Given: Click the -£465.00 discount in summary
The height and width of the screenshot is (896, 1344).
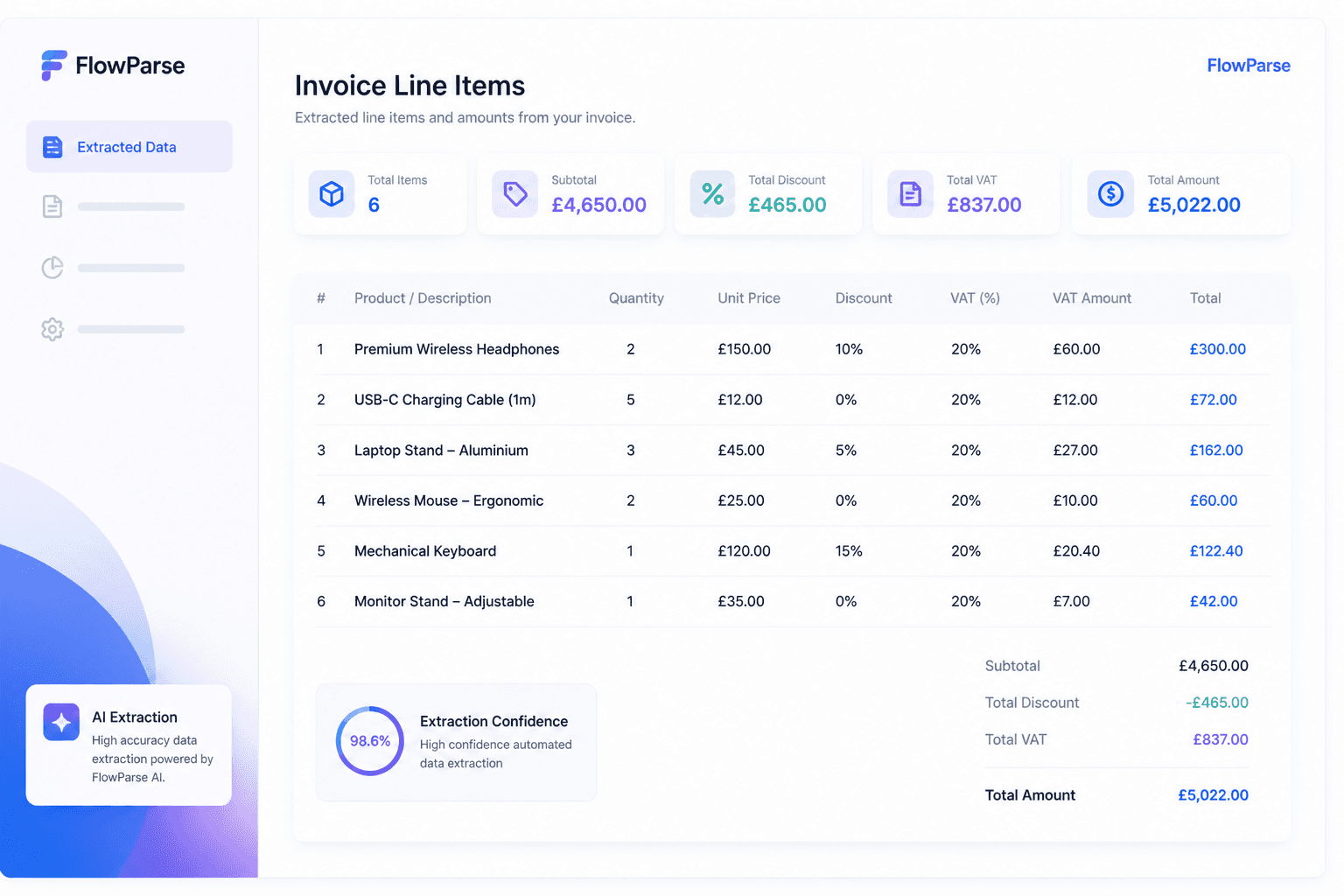Looking at the screenshot, I should click(x=1217, y=703).
